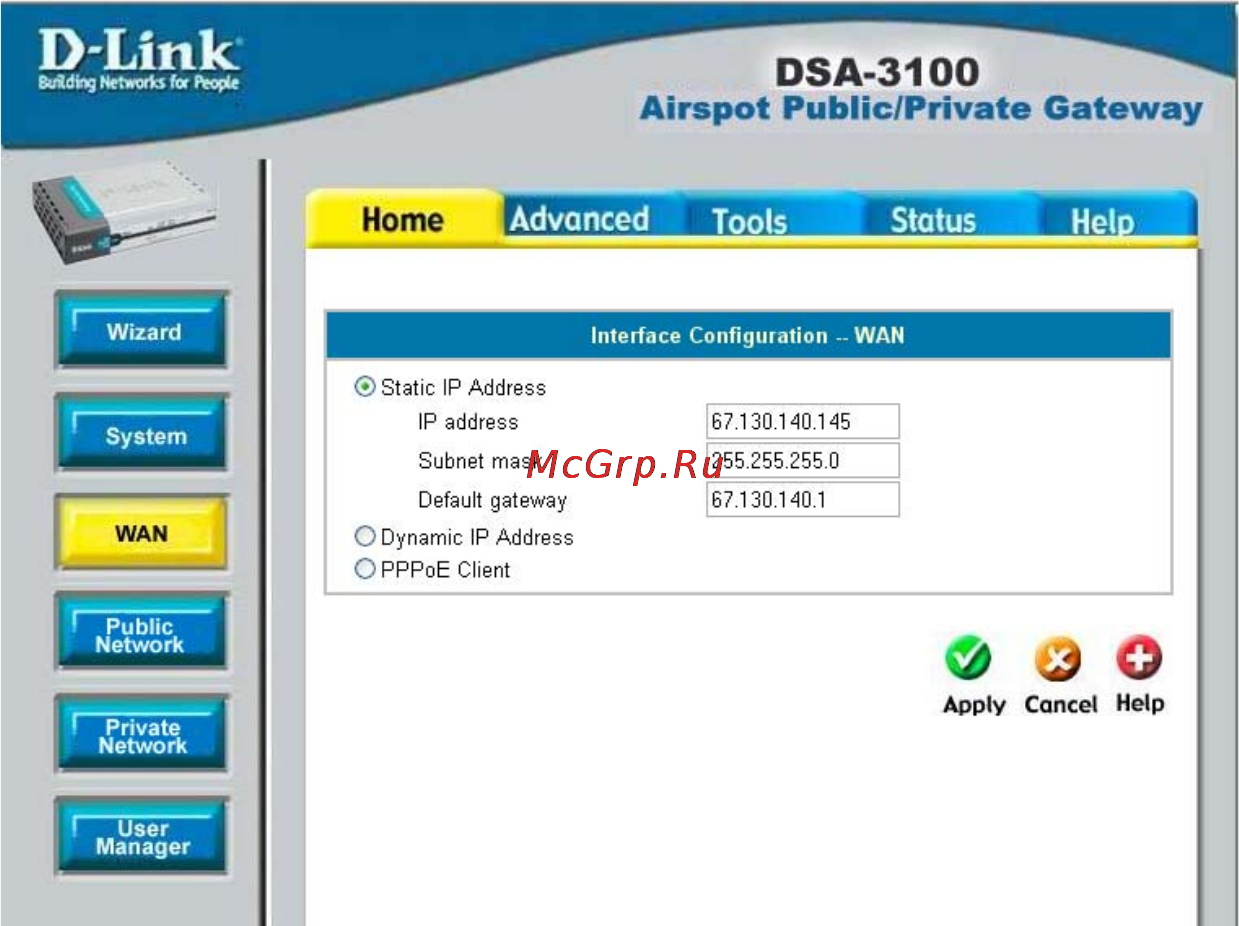Select the PPPoE Client radio button
The width and height of the screenshot is (1239, 926).
tap(365, 569)
